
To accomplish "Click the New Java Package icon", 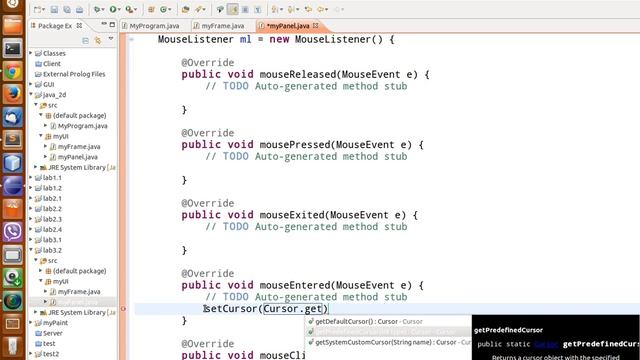I will point(151,9).
